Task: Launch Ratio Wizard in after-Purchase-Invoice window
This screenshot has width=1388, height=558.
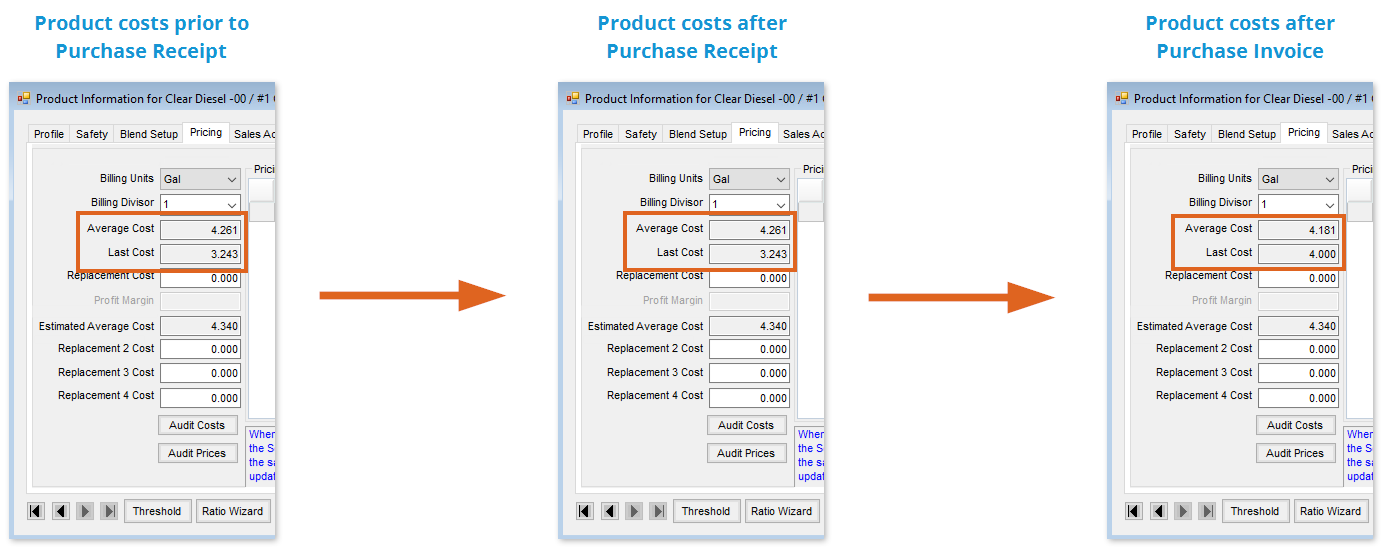Action: [1331, 511]
